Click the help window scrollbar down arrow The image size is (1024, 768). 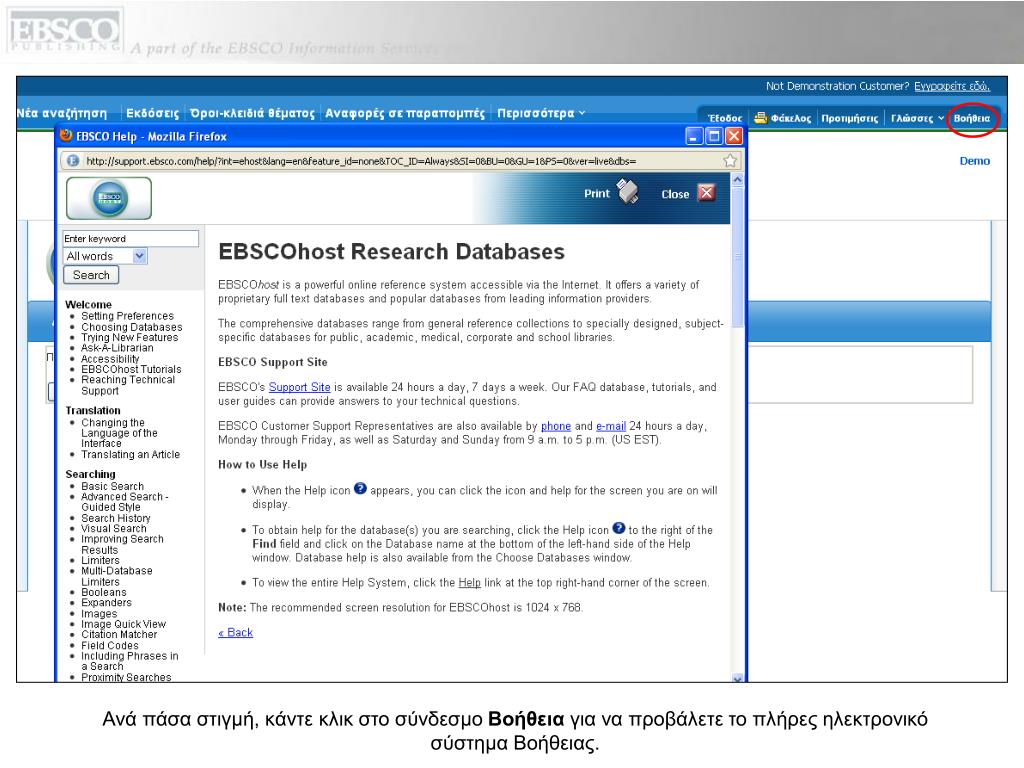click(737, 678)
